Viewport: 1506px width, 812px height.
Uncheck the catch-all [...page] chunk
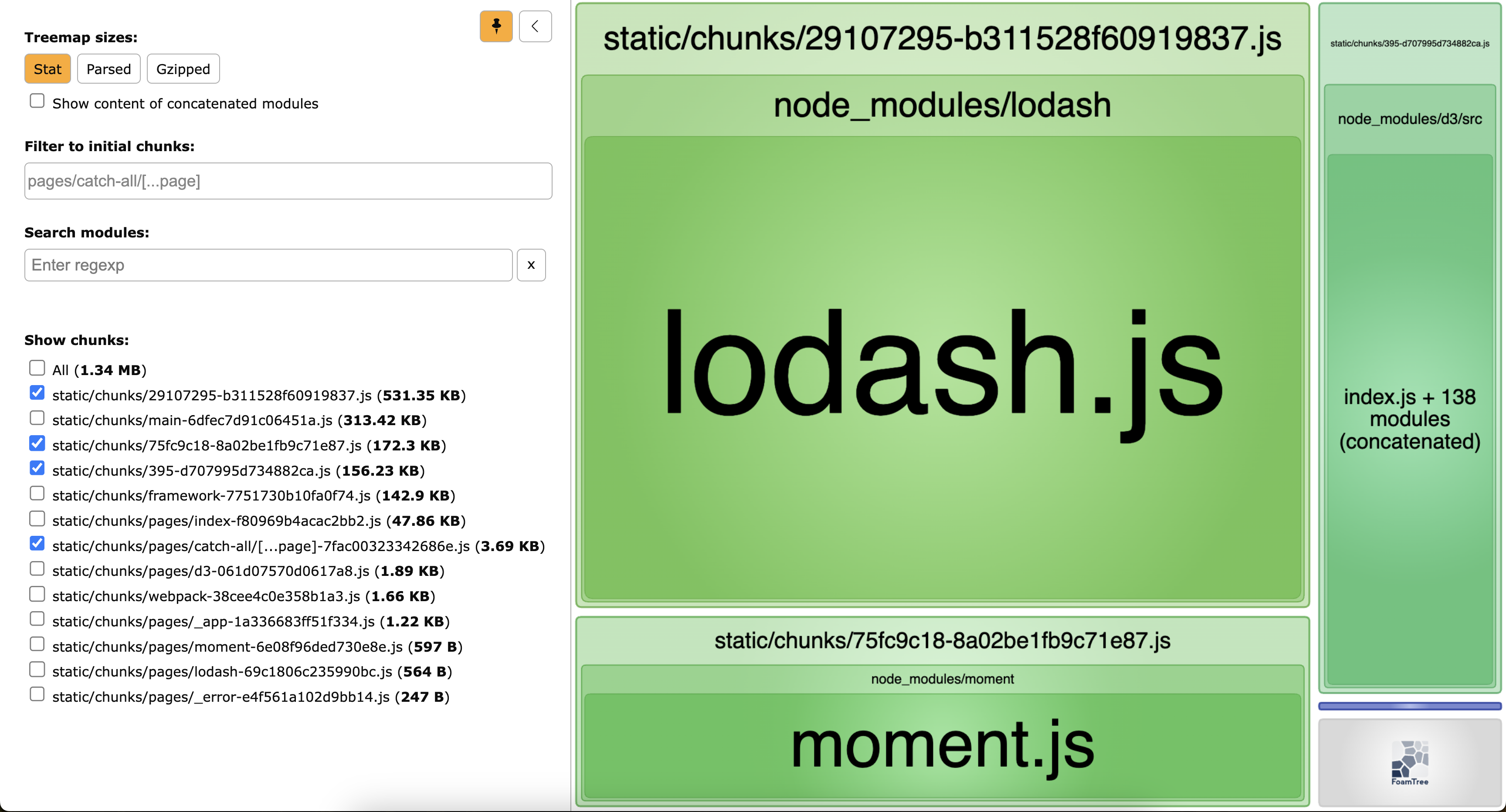37,544
